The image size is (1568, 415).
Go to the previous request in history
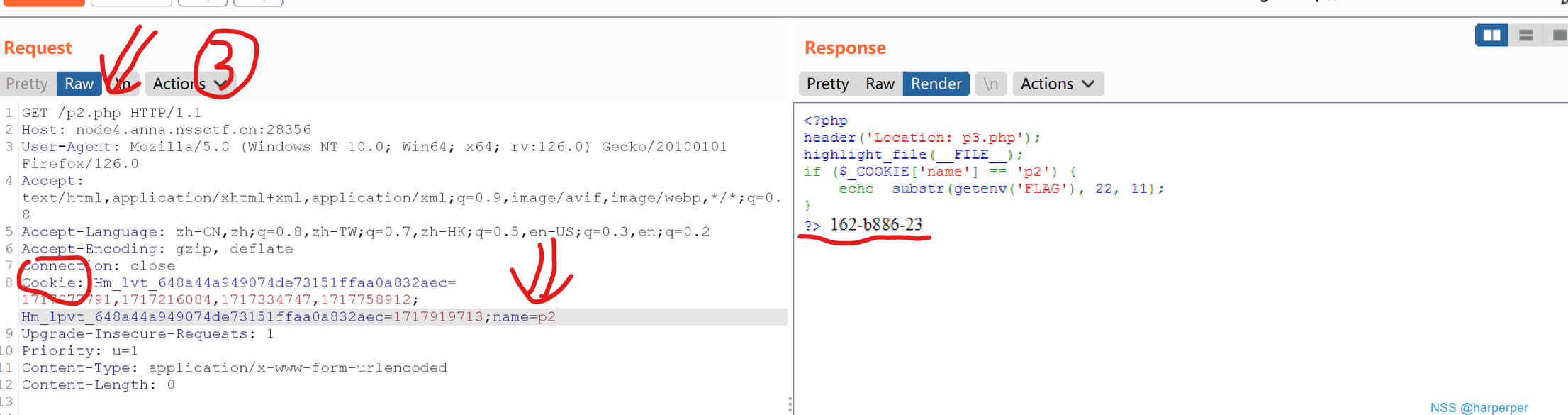202,2
